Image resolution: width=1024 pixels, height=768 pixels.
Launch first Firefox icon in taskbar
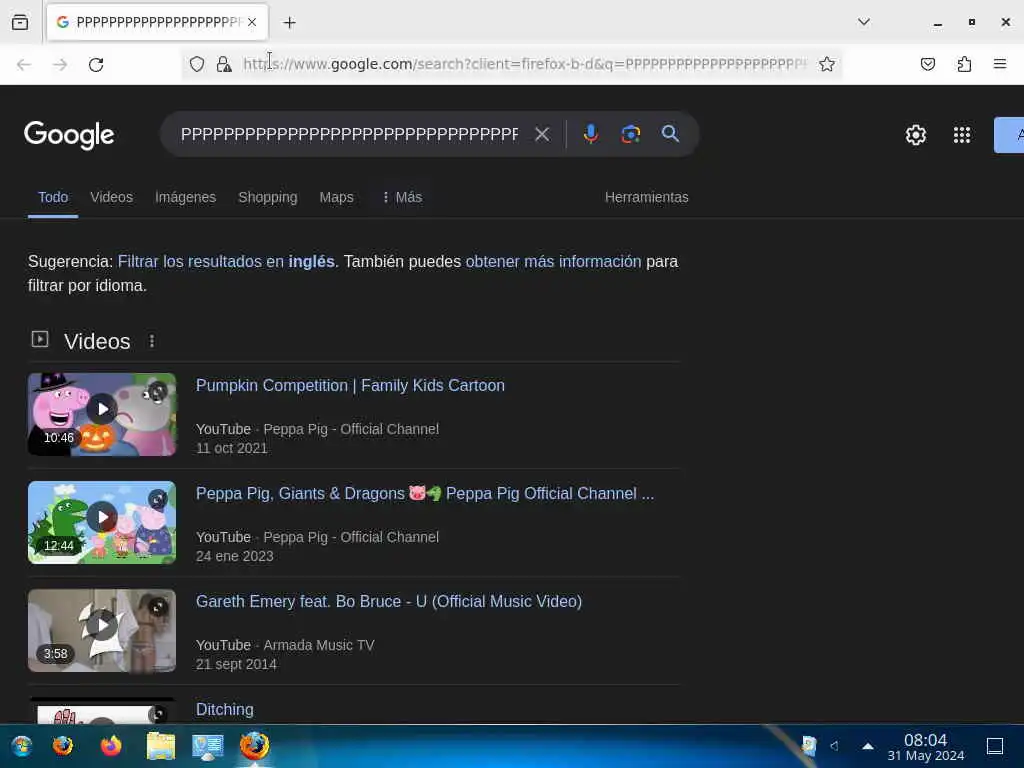[x=63, y=746]
